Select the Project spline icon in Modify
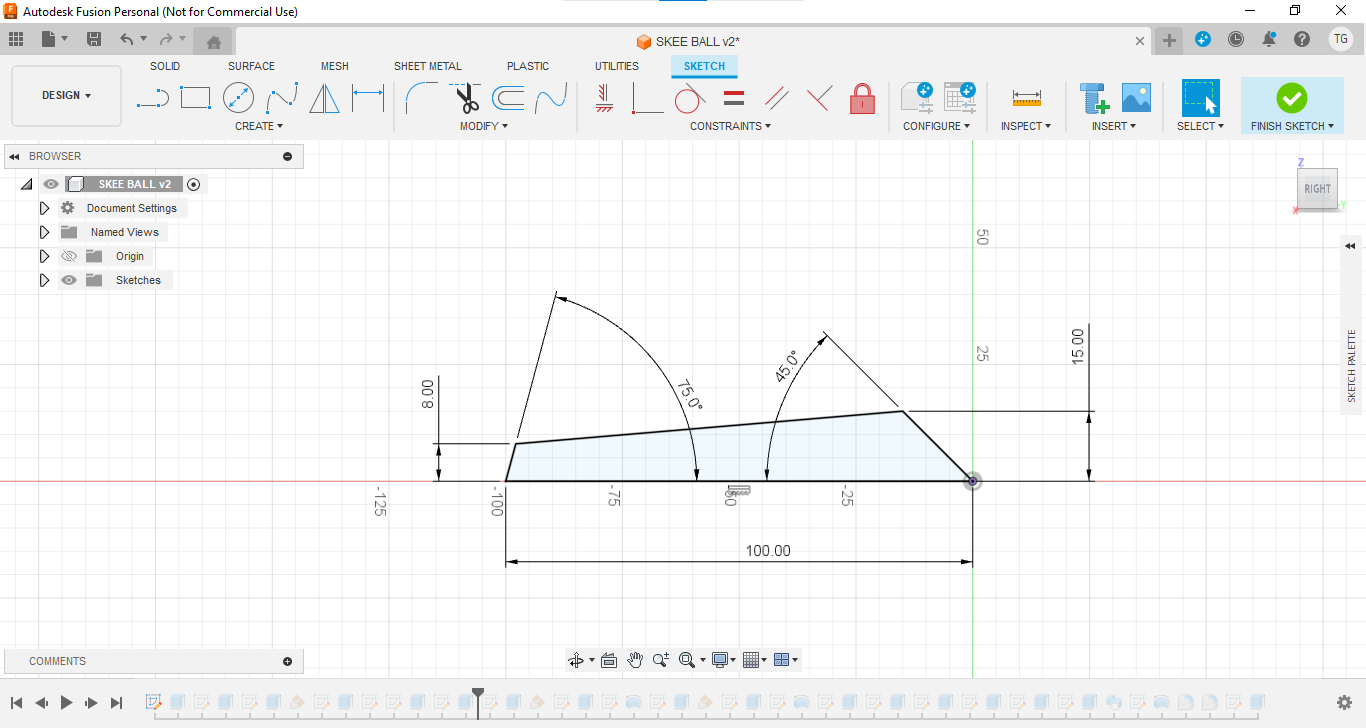Viewport: 1366px width, 728px height. coord(551,98)
